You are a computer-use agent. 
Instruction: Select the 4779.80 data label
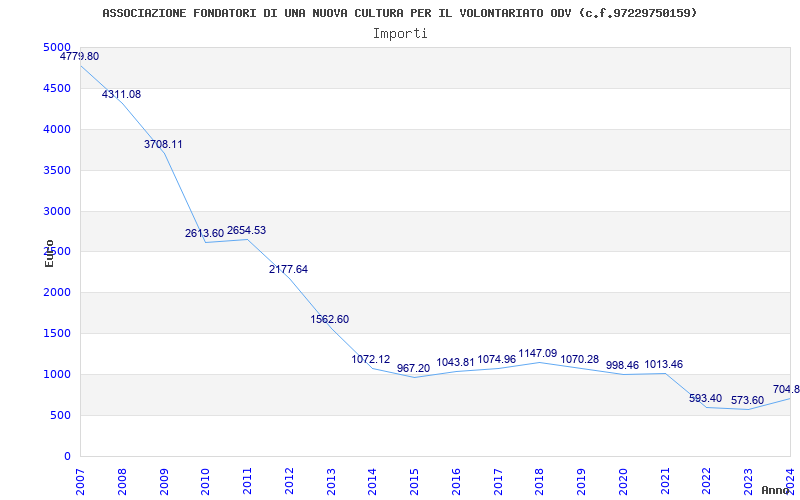pos(80,57)
